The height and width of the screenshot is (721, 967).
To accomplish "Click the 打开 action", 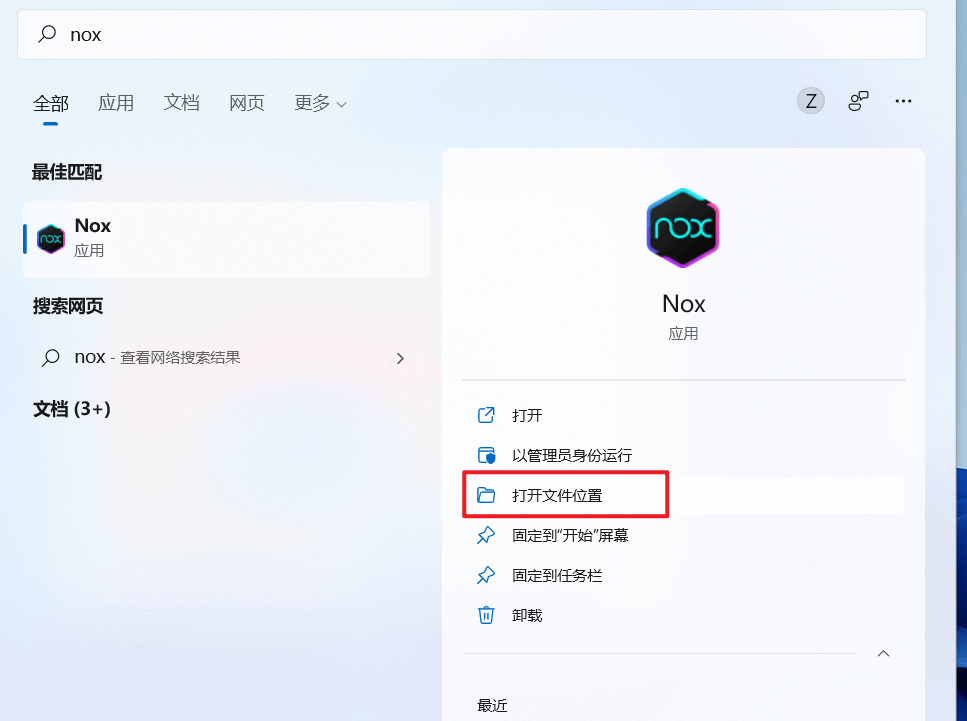I will (683, 415).
